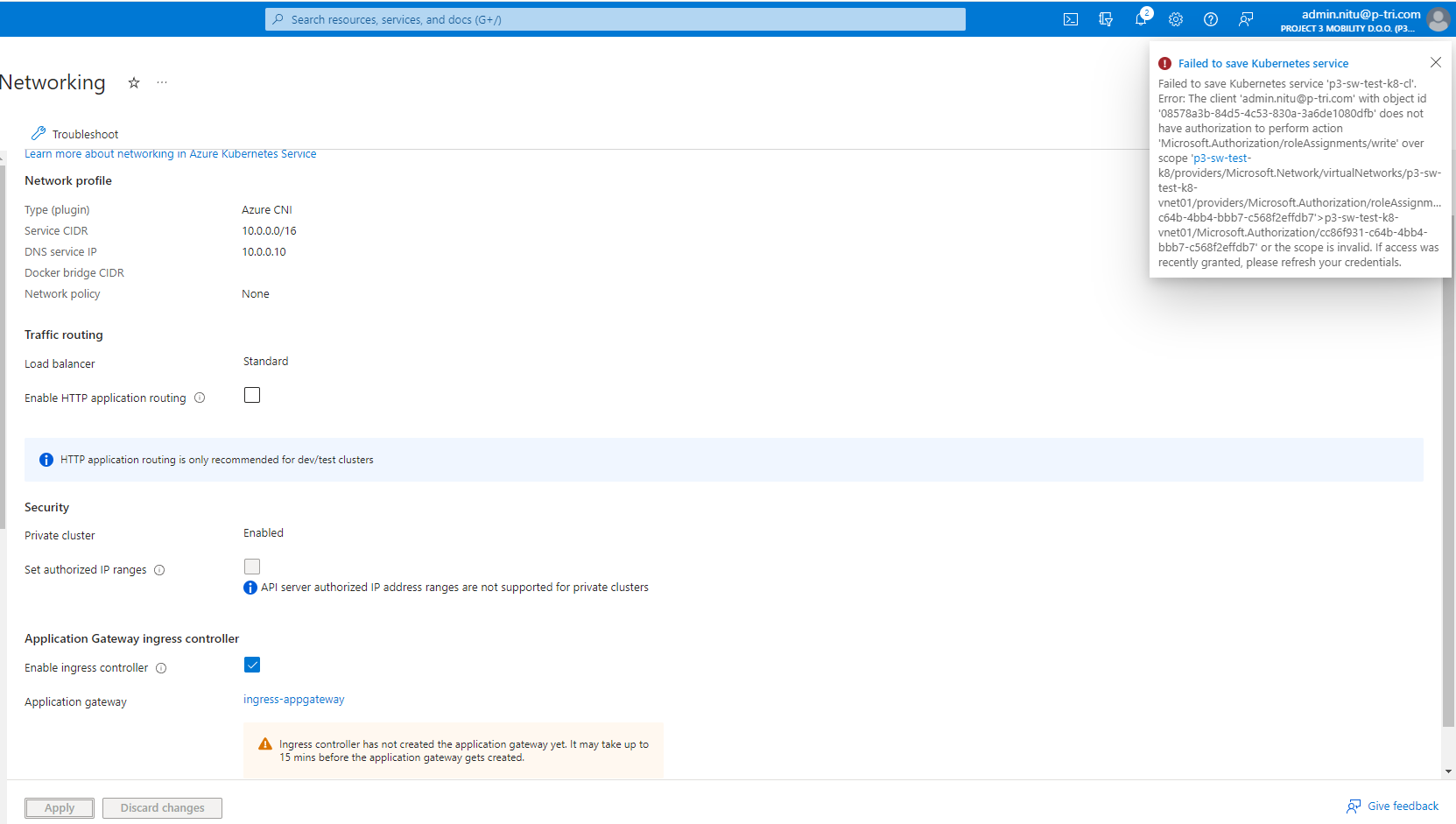Open Failed to save Kubernetes service title
The height and width of the screenshot is (824, 1456).
pyautogui.click(x=1263, y=64)
